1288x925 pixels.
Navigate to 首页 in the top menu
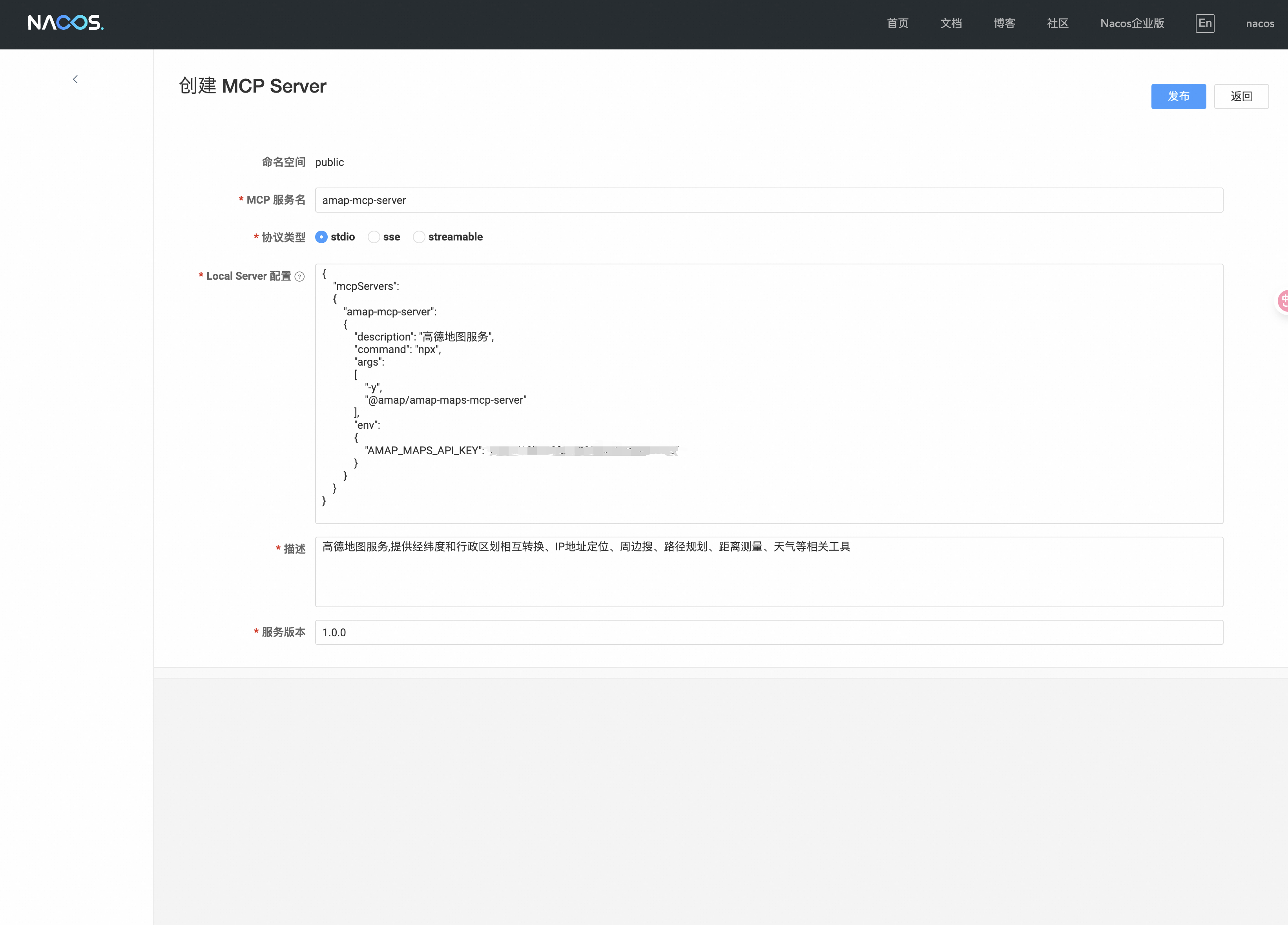(x=897, y=23)
